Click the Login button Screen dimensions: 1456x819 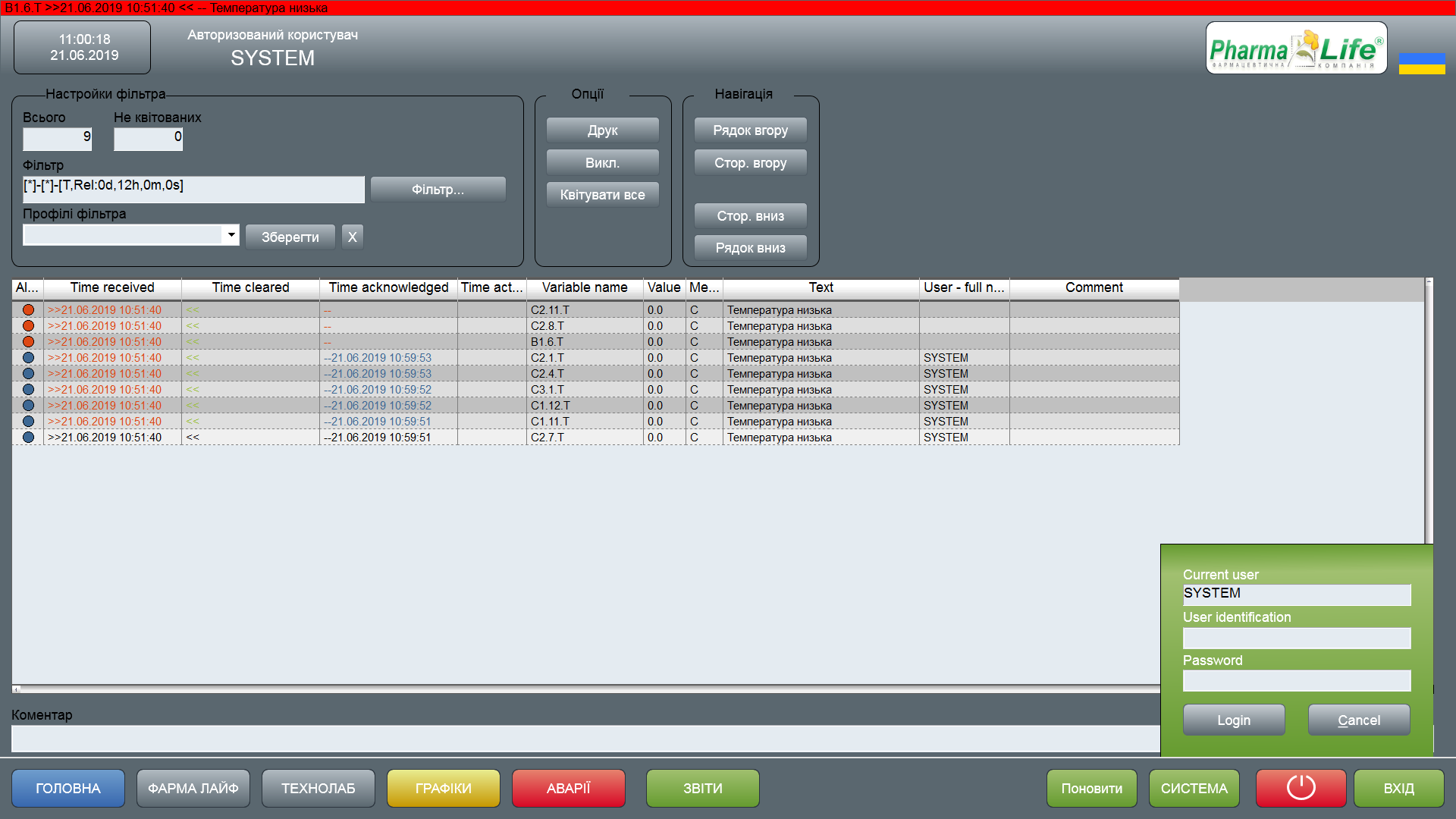tap(1233, 720)
